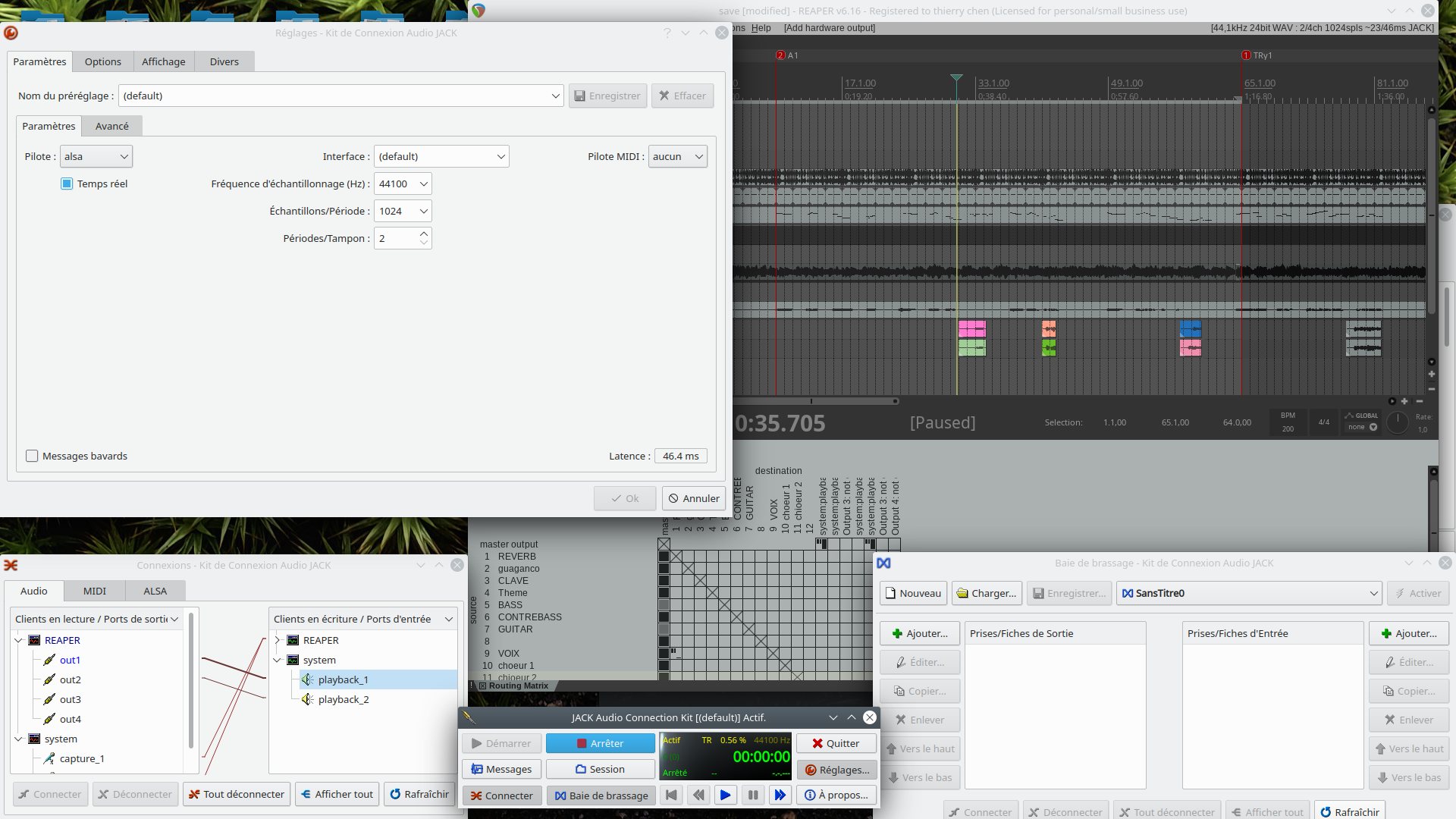Select playback_2 input port
This screenshot has width=1456, height=819.
343,699
